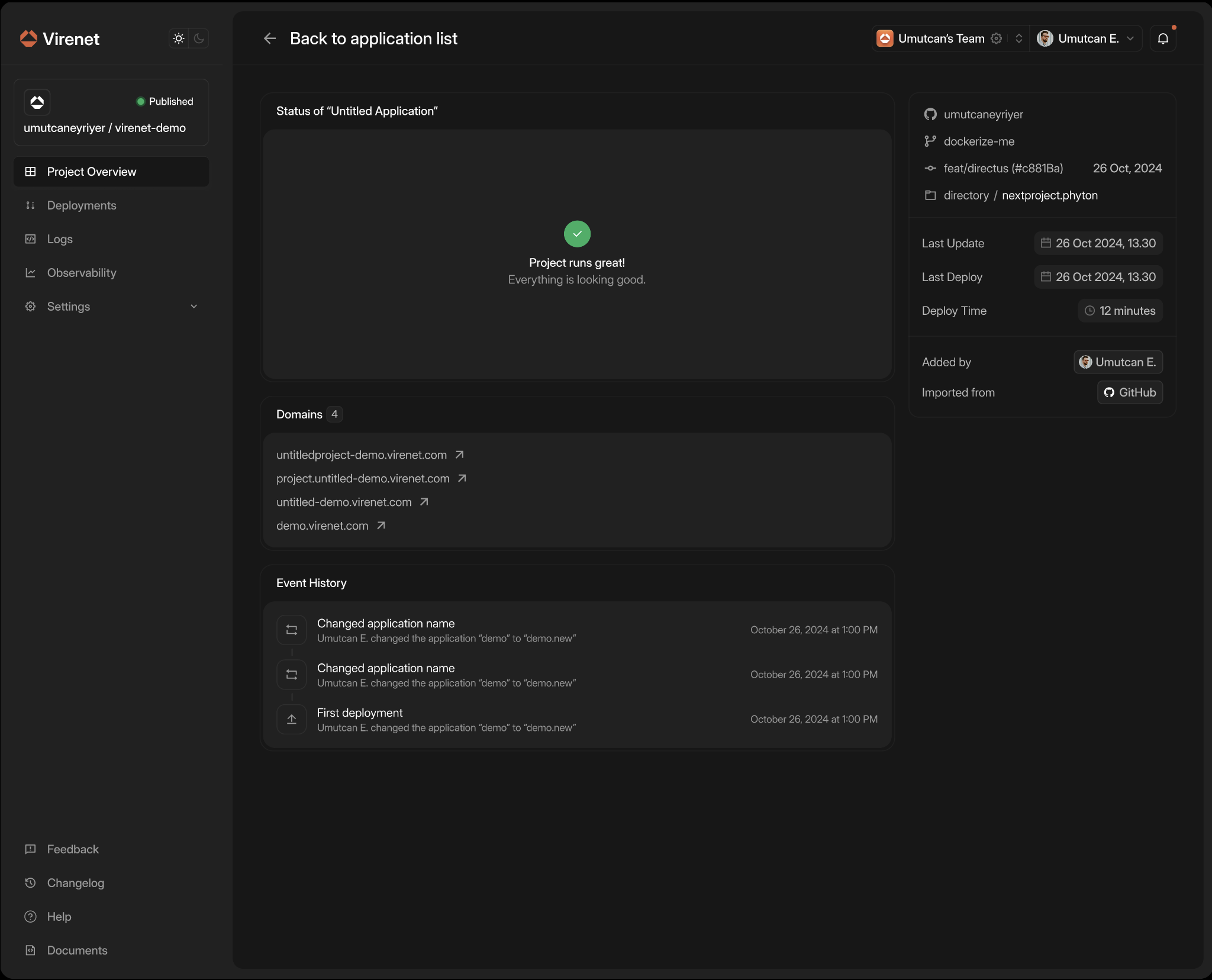Open demo.virenet.com domain link
The width and height of the screenshot is (1212, 980).
[322, 526]
